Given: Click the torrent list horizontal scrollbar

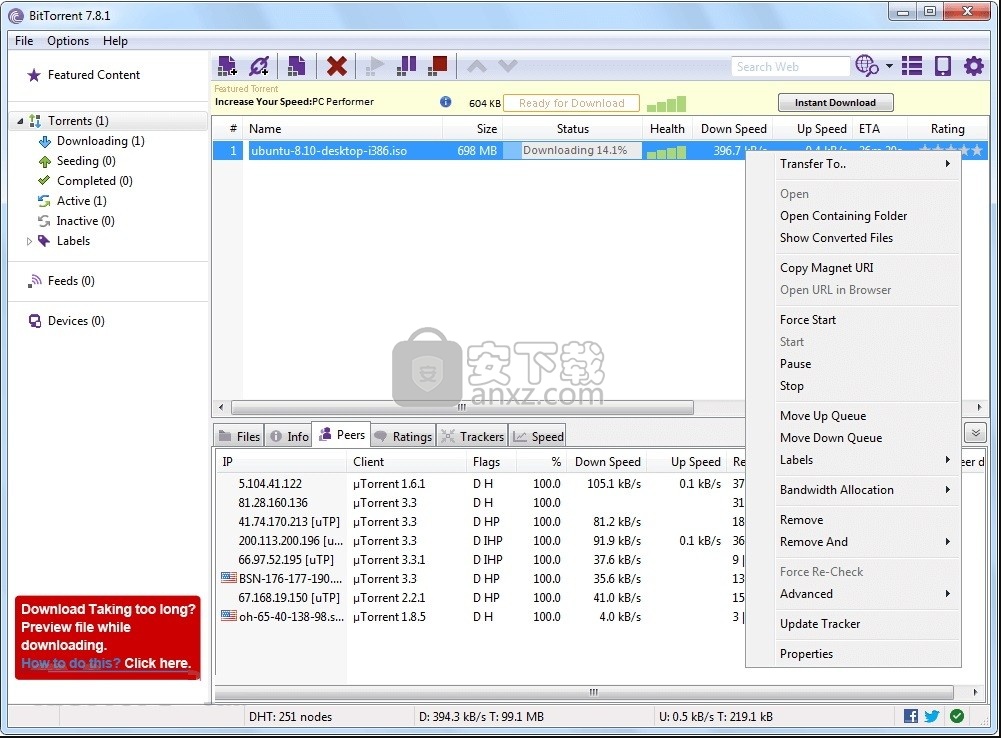Looking at the screenshot, I should coord(462,407).
